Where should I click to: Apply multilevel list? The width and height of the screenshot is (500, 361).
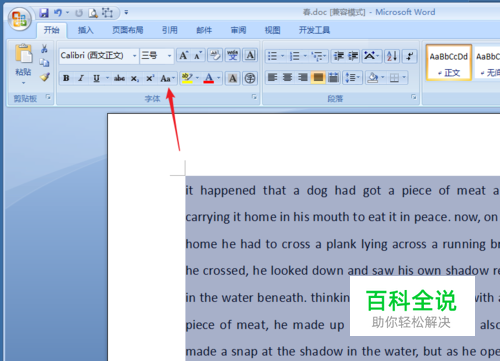(319, 56)
